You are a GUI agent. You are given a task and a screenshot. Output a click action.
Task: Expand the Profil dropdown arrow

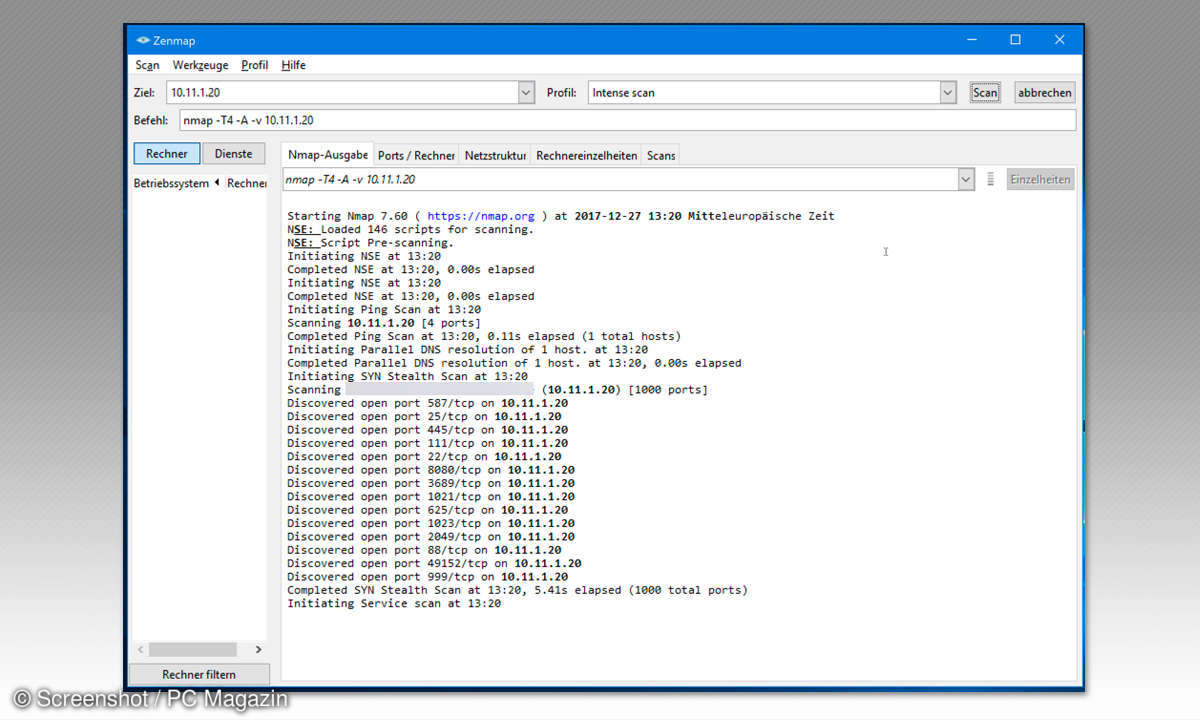(x=948, y=92)
